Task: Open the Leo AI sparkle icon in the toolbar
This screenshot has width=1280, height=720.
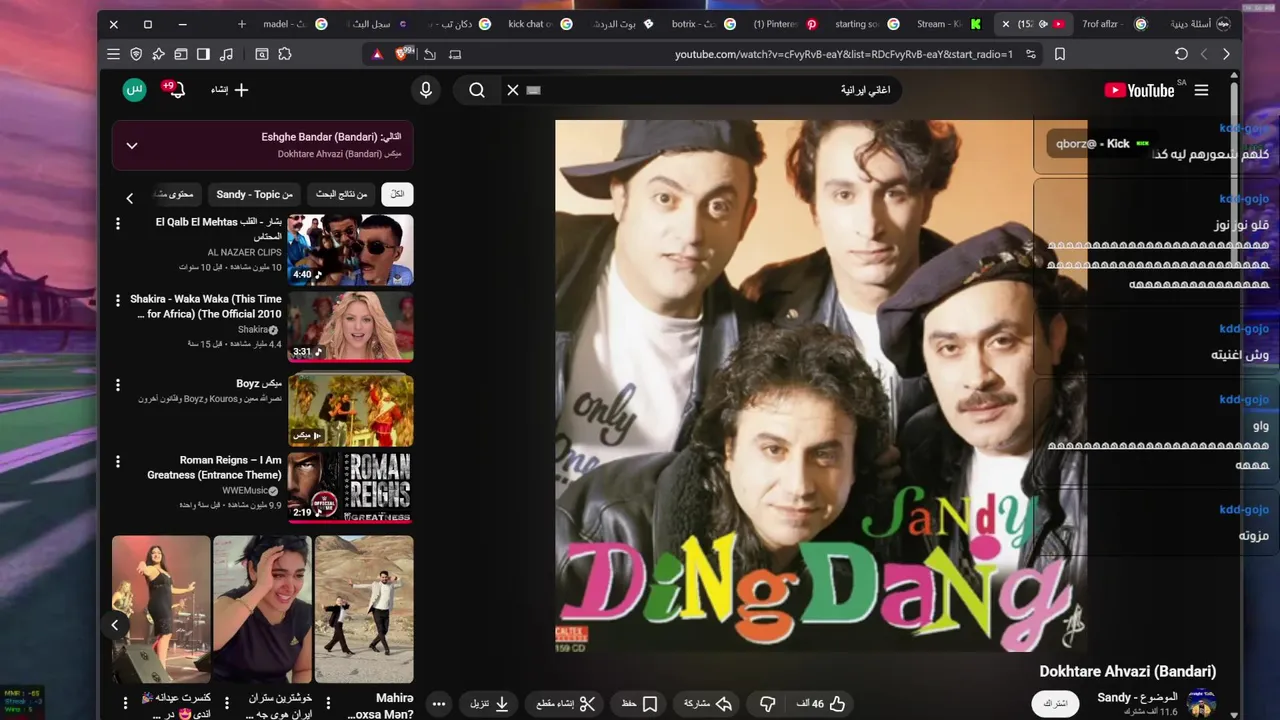Action: click(158, 54)
